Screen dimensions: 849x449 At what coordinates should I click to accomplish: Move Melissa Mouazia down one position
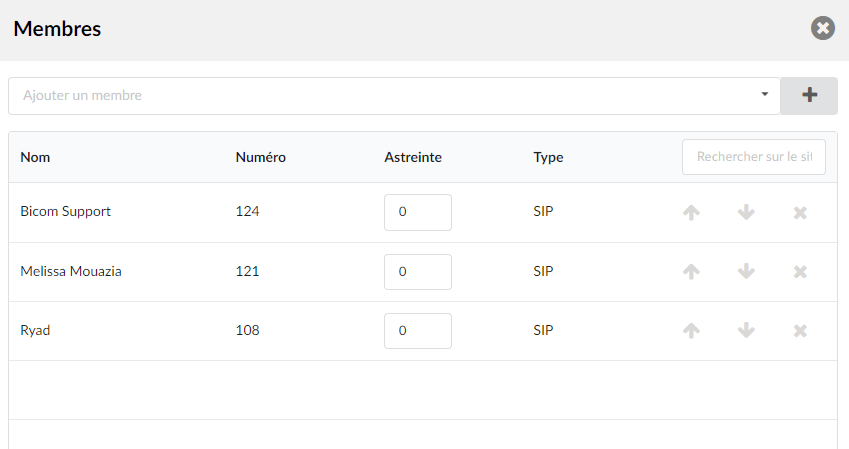coord(746,271)
